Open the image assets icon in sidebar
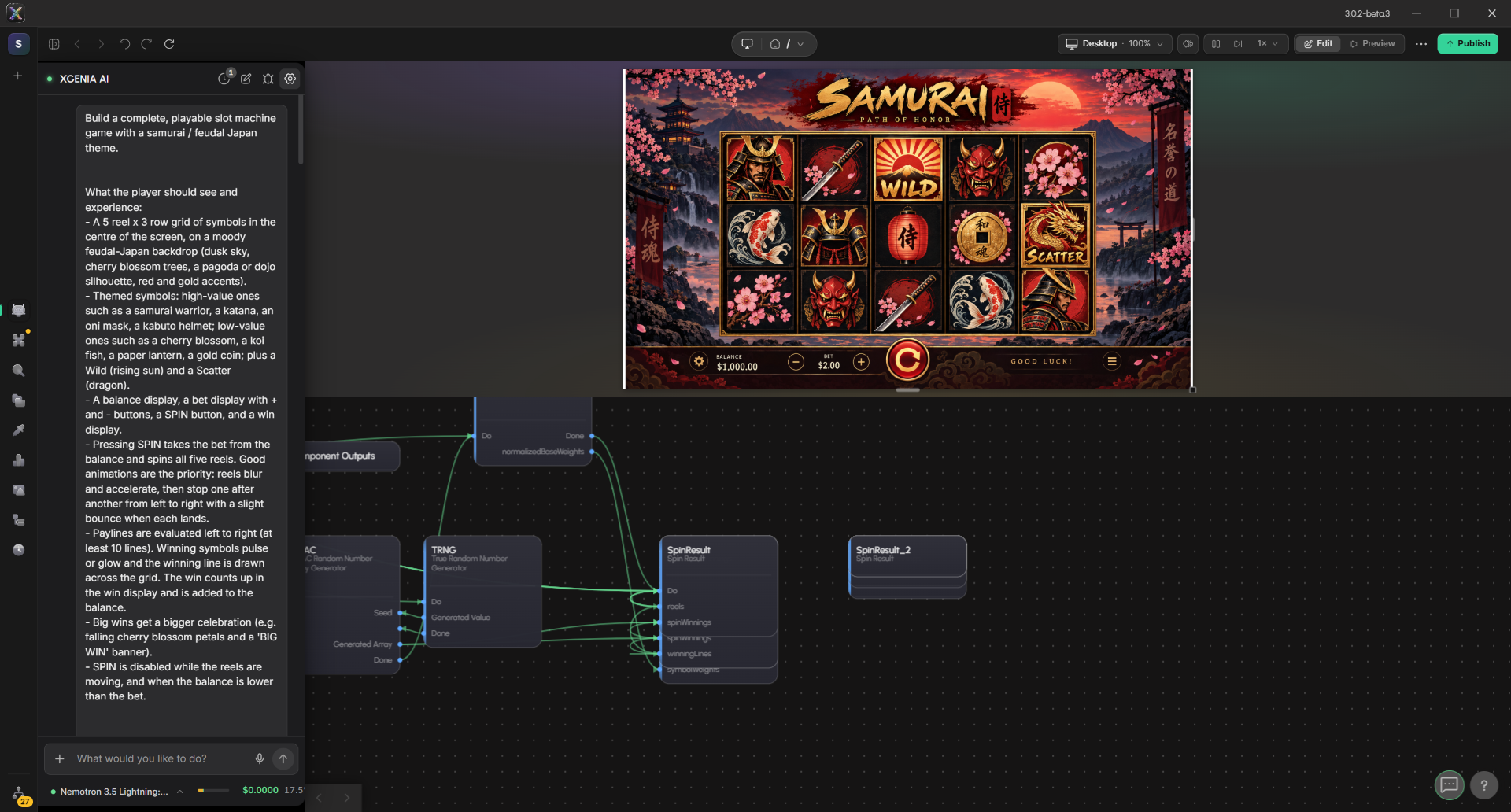This screenshot has width=1511, height=812. coord(19,489)
